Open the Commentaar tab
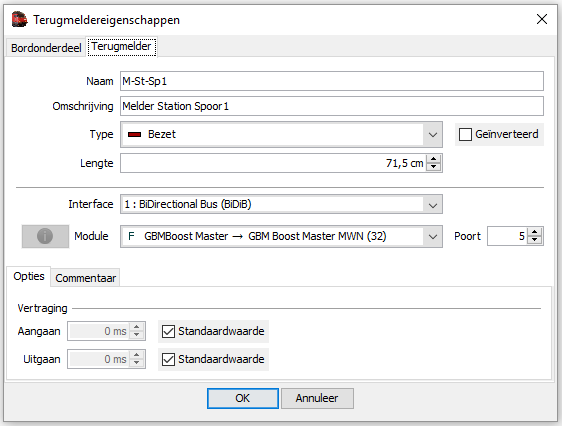This screenshot has height=426, width=562. click(x=85, y=278)
